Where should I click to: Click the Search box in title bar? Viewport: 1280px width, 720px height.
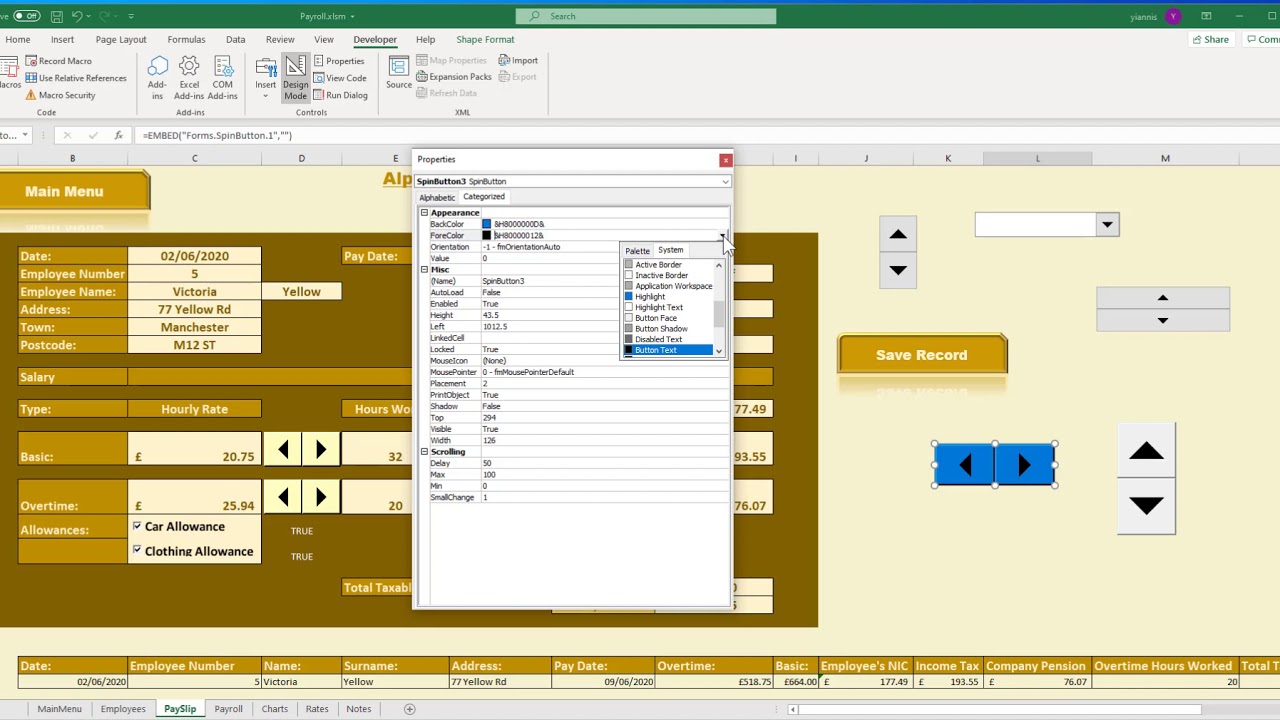(646, 16)
